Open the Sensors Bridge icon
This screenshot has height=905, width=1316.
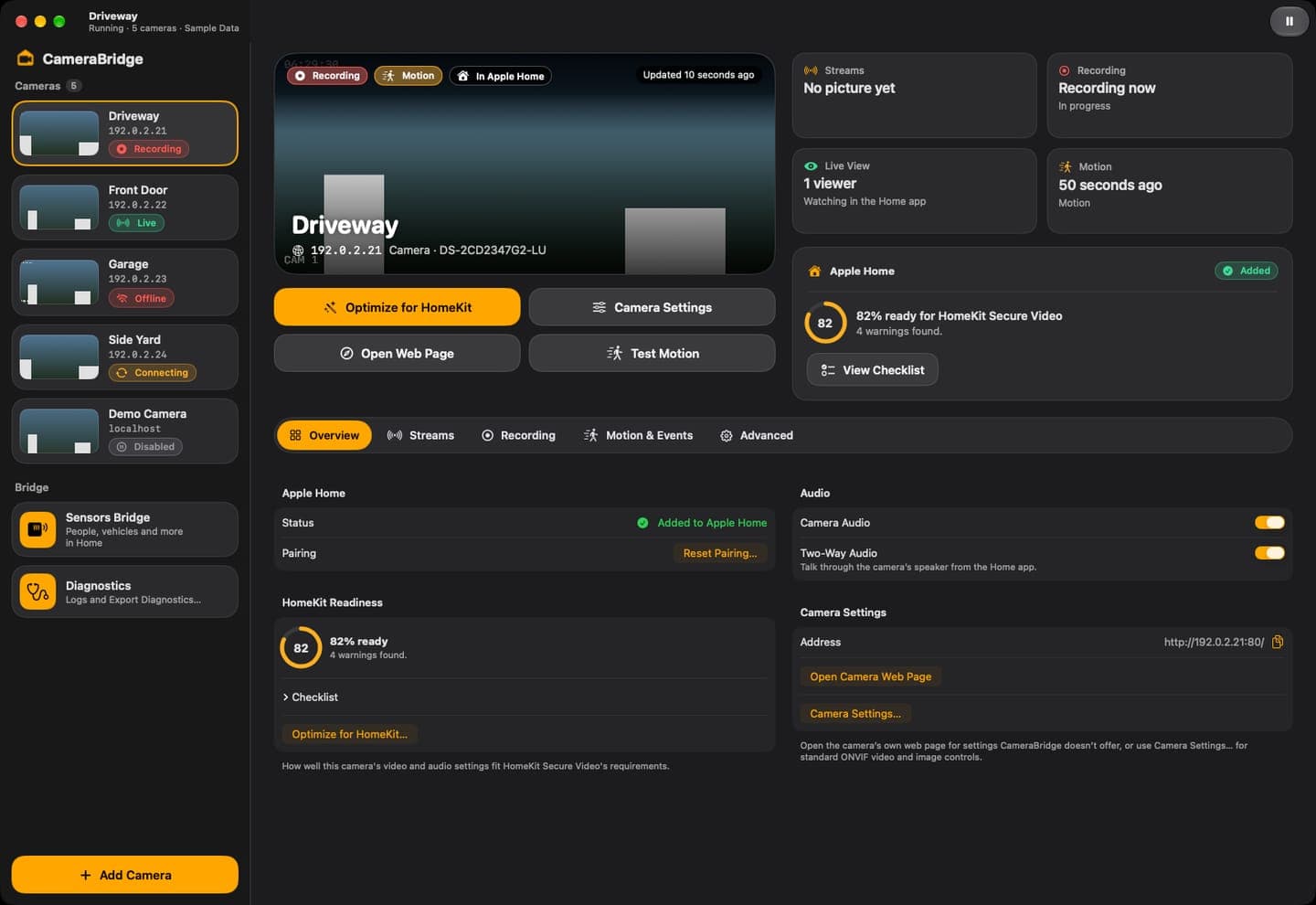pyautogui.click(x=37, y=529)
